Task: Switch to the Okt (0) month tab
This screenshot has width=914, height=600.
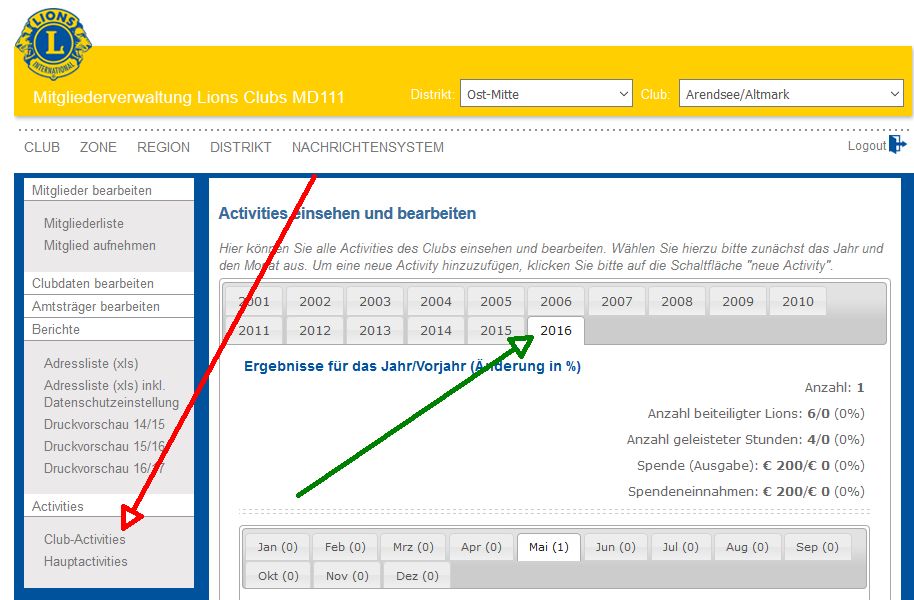Action: coord(278,576)
